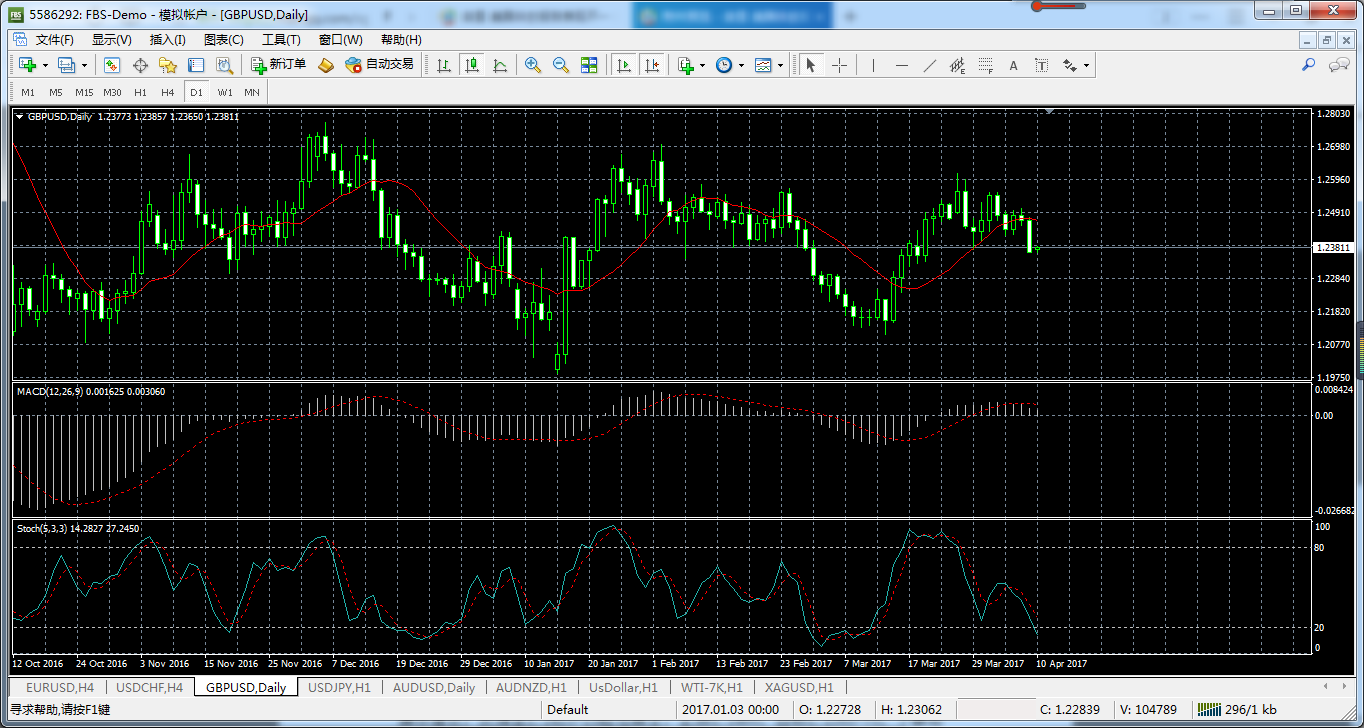Open the 帮助(H) menu

(401, 40)
